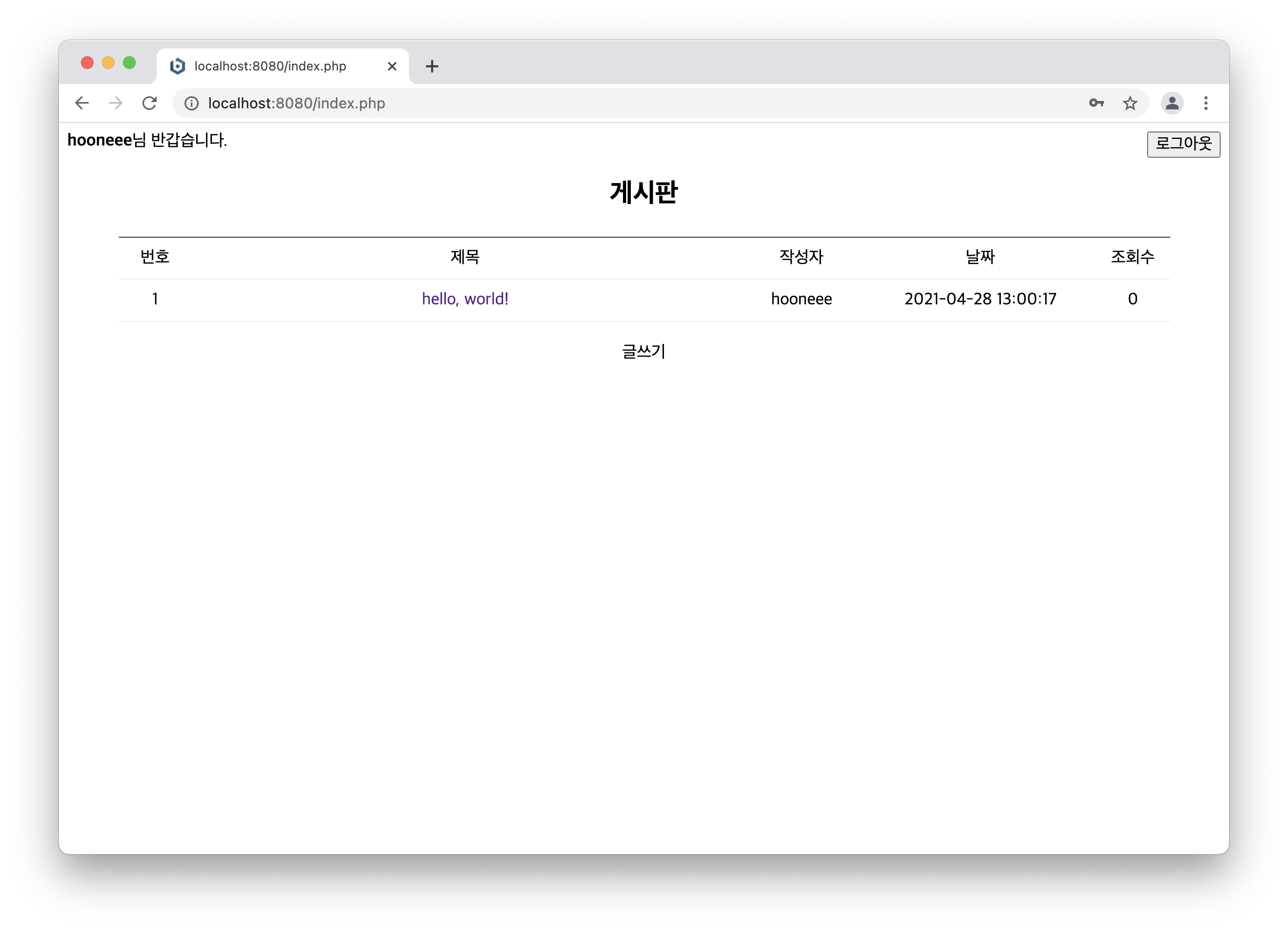Select the localhost:8080/index.php tab
Screen dimensions: 1288x932
[270, 66]
